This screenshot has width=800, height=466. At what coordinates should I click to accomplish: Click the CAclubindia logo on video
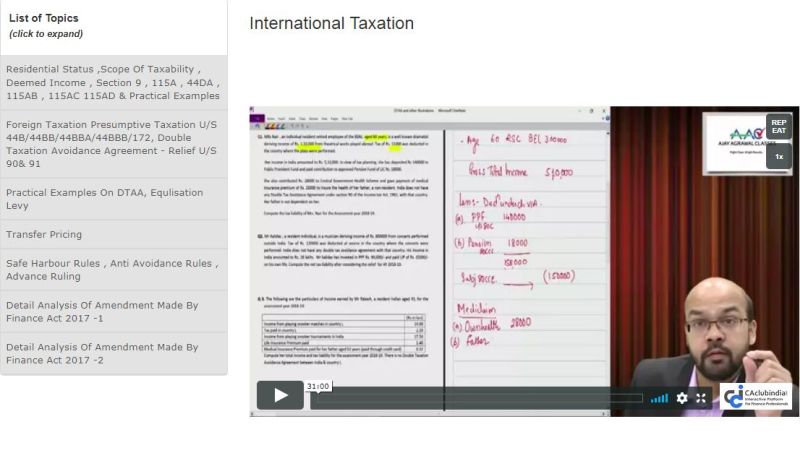757,396
